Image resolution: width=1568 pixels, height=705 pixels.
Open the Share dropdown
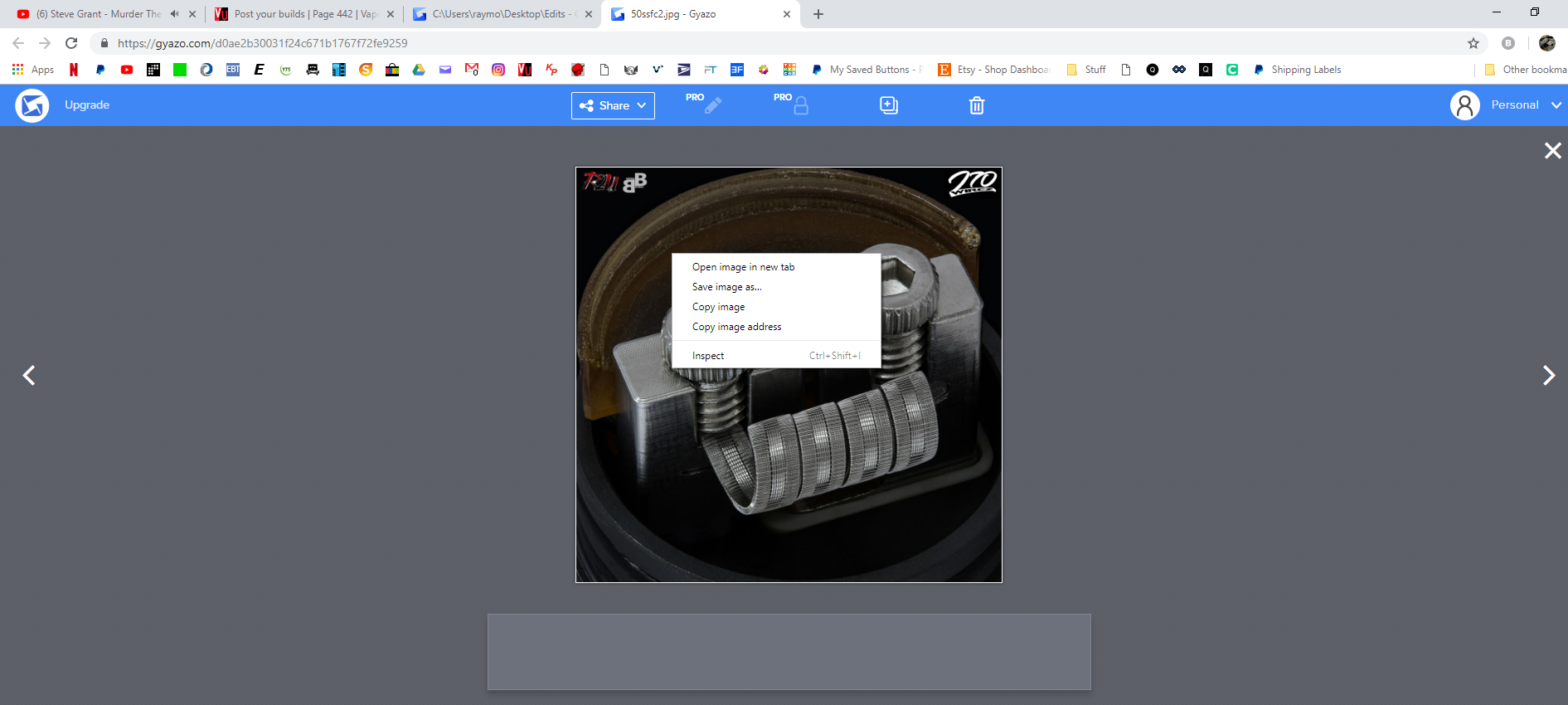(x=613, y=105)
